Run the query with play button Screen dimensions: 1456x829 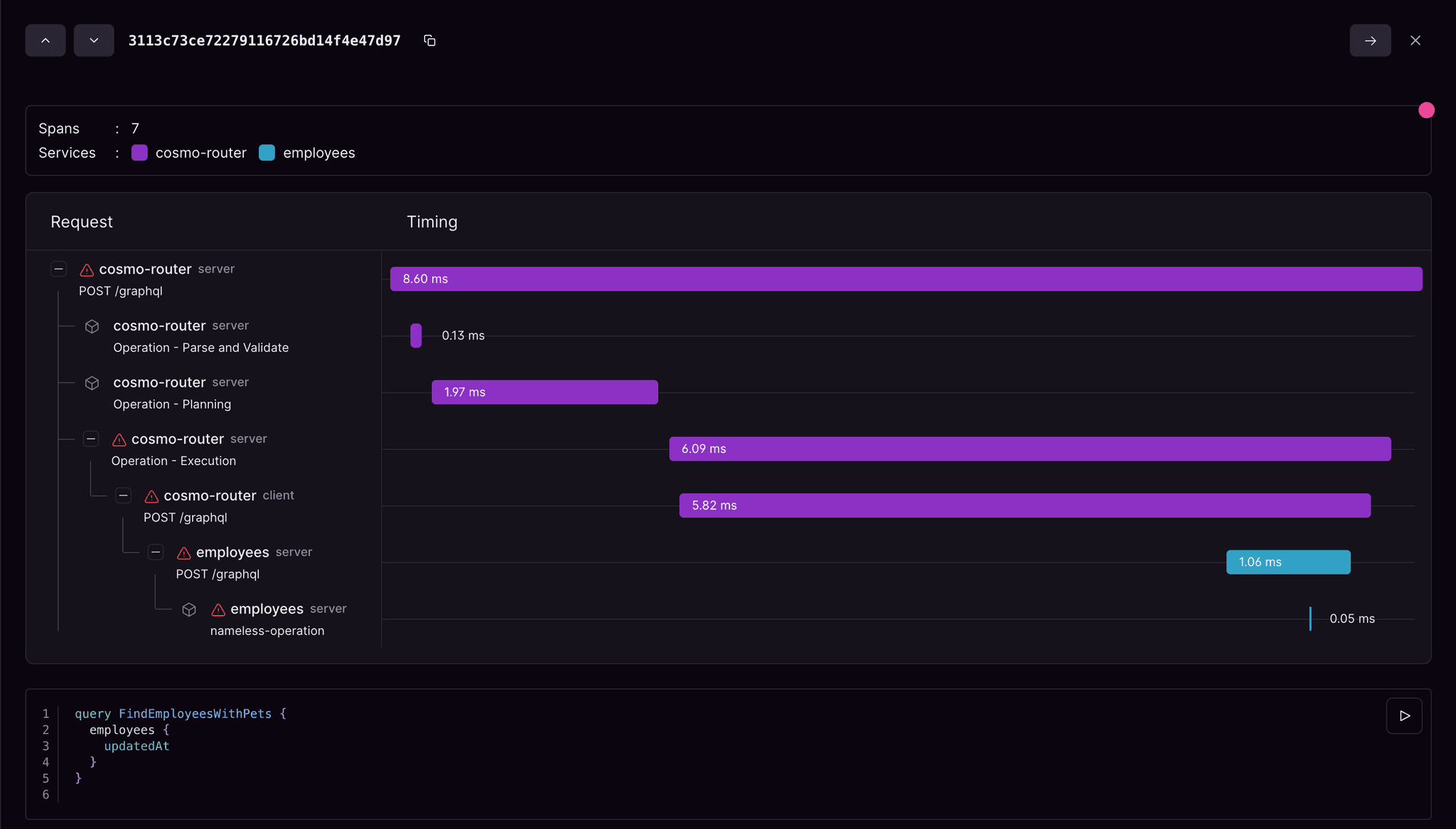1404,716
